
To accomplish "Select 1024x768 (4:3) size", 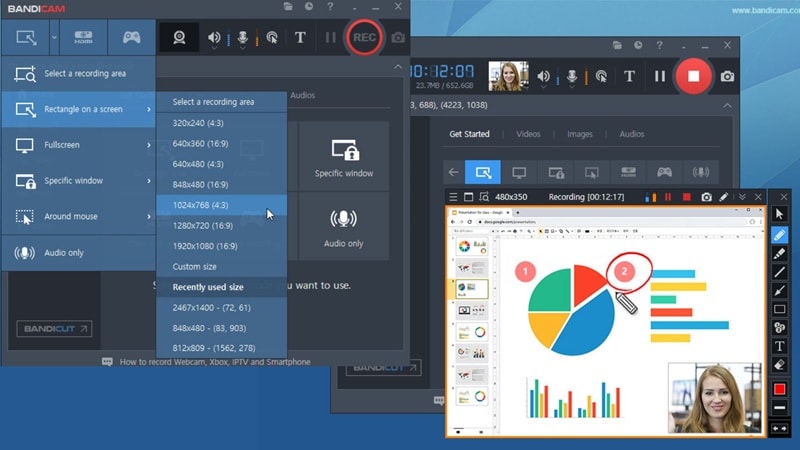I will click(221, 205).
